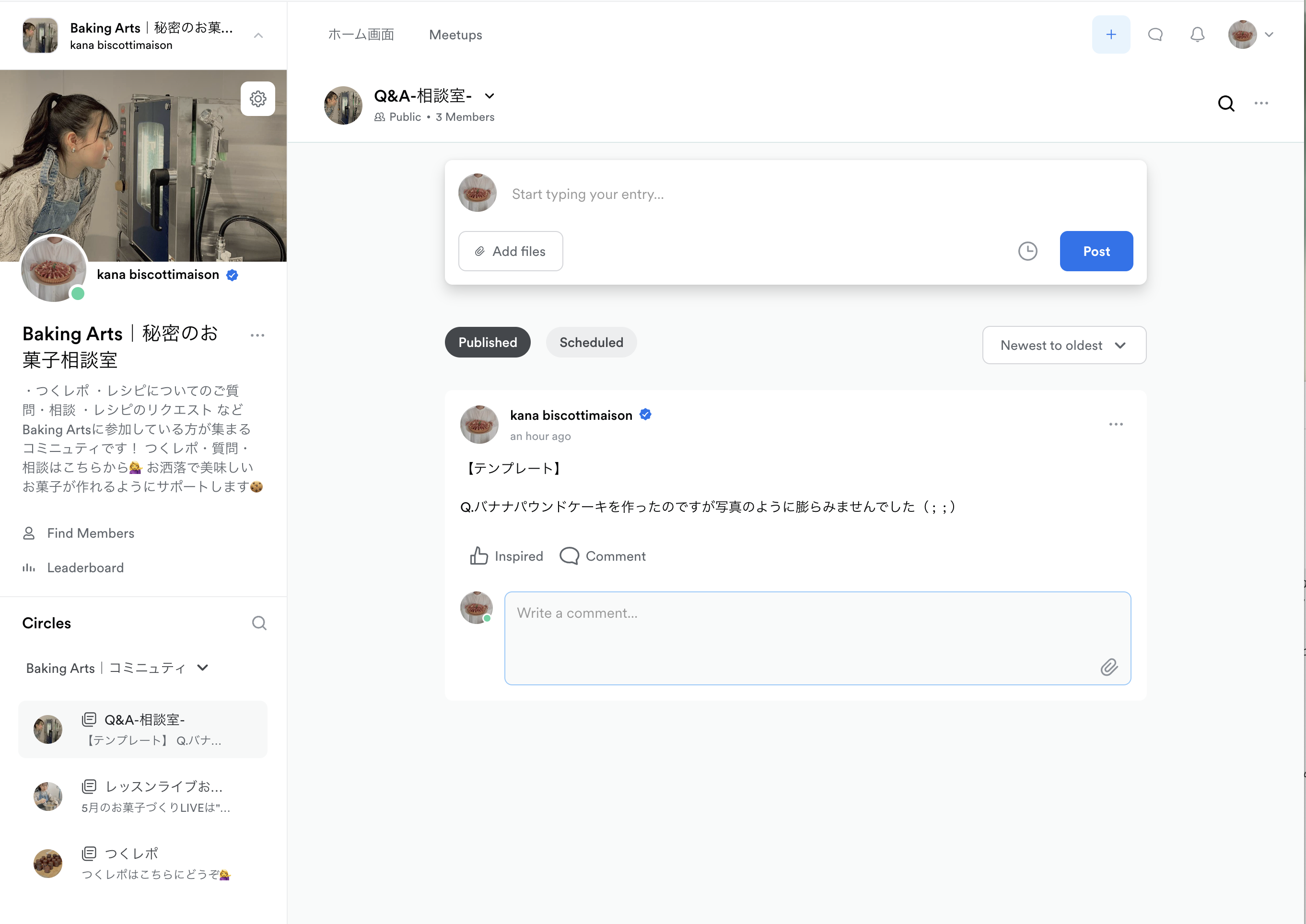Switch to the Published filter

(487, 343)
